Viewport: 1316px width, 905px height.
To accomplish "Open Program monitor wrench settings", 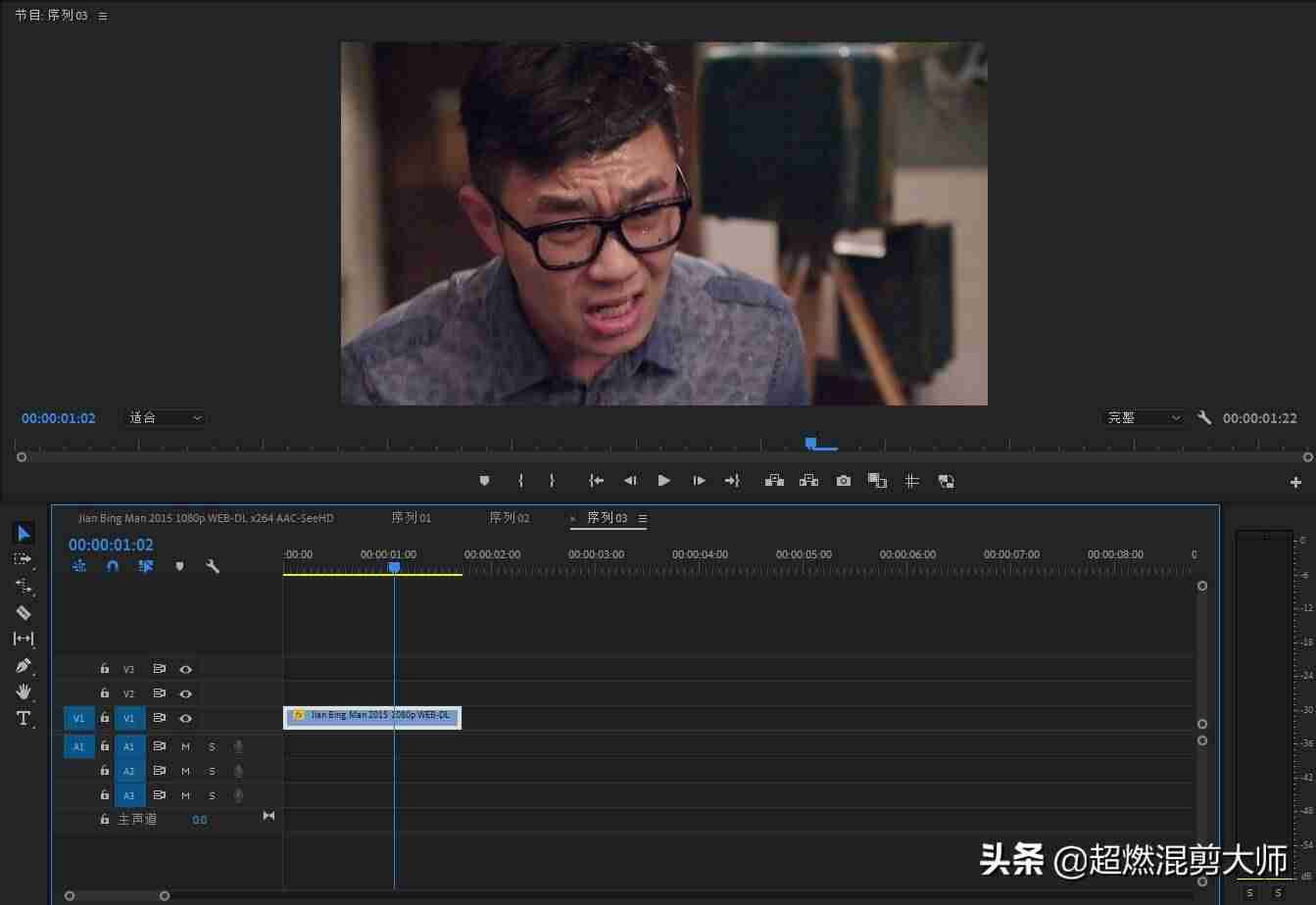I will (1204, 417).
